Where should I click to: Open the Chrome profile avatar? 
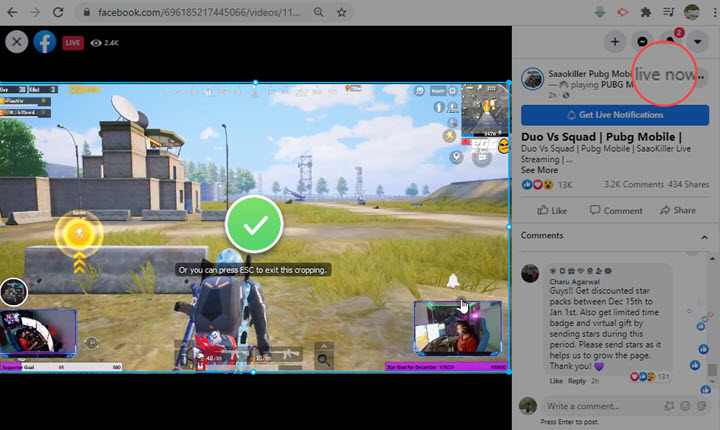tap(692, 12)
